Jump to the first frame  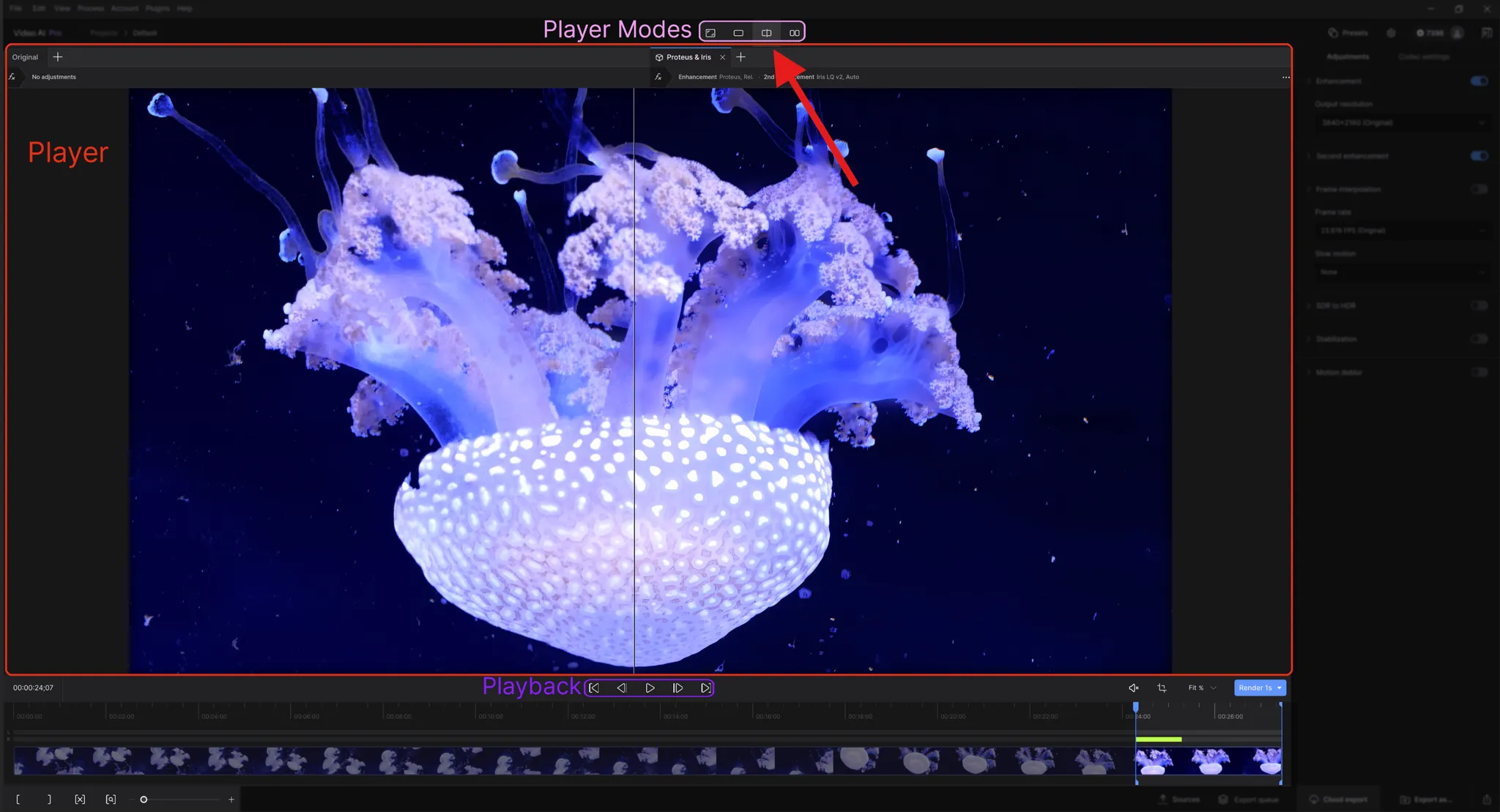pyautogui.click(x=594, y=688)
